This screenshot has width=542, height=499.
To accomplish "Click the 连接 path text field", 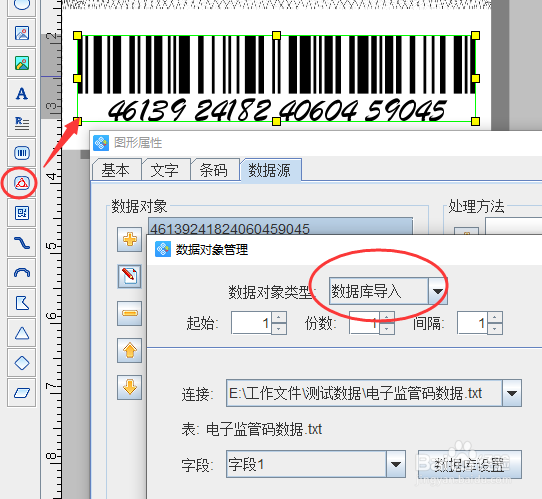I will pyautogui.click(x=364, y=393).
